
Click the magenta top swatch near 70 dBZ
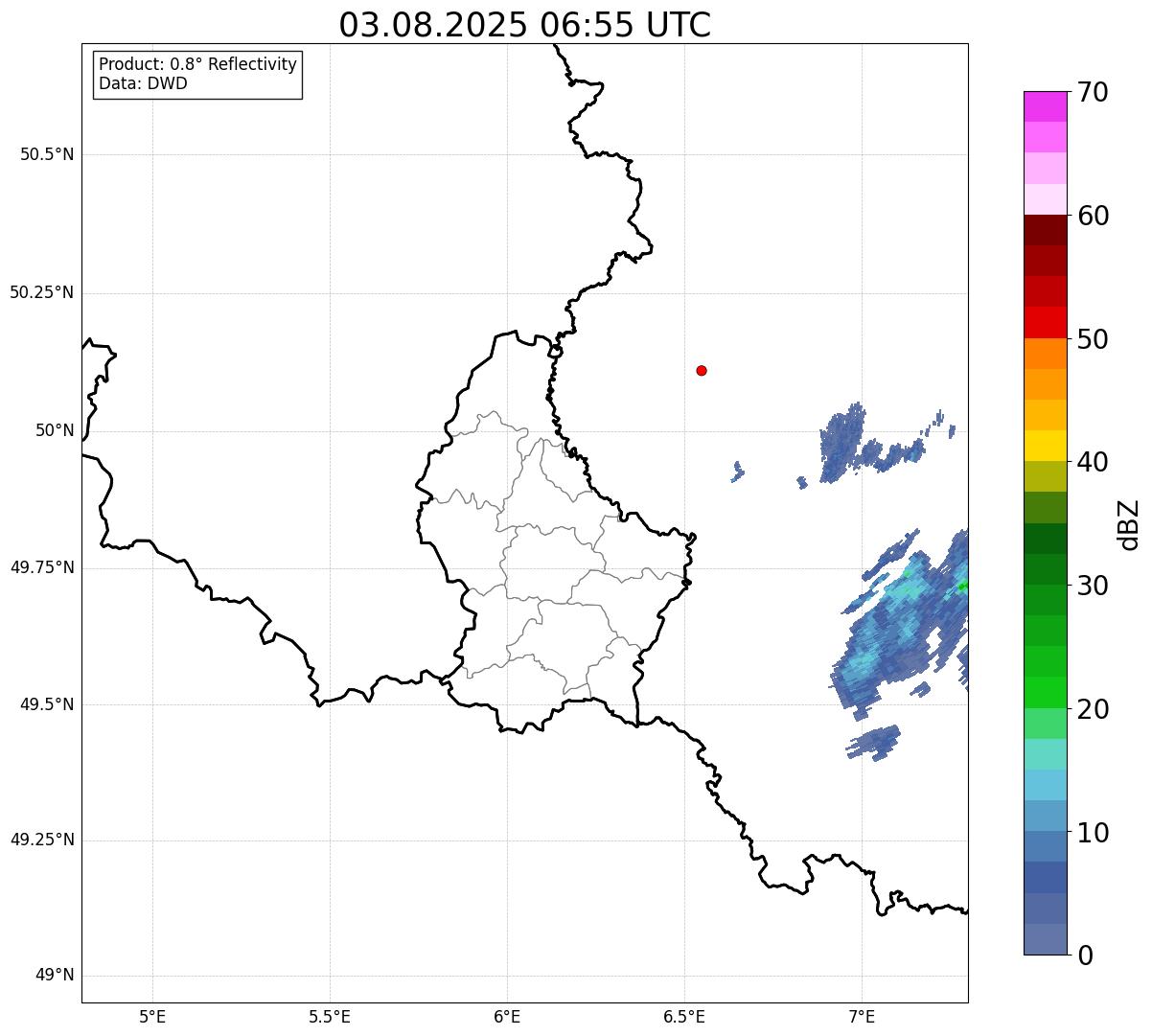click(1045, 106)
